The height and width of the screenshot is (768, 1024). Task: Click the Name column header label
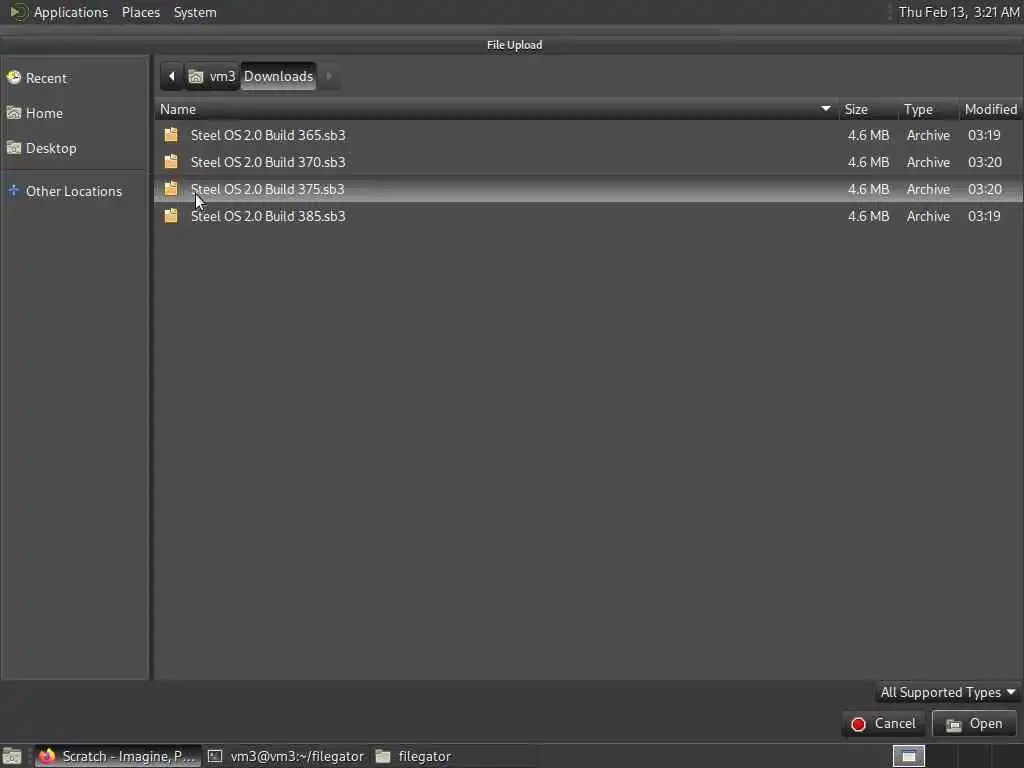pos(178,109)
